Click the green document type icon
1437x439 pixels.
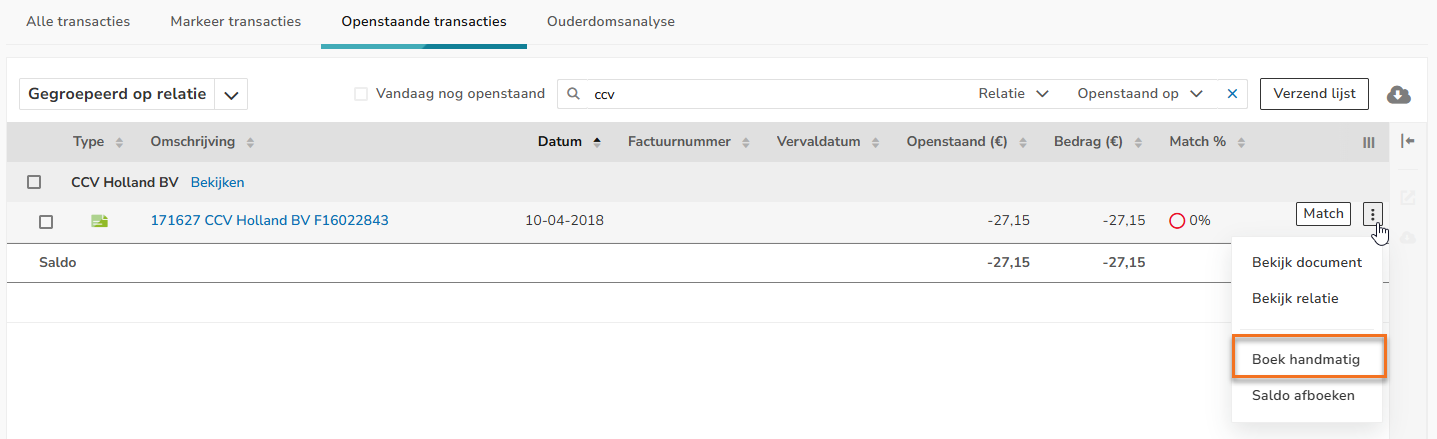pyautogui.click(x=99, y=221)
